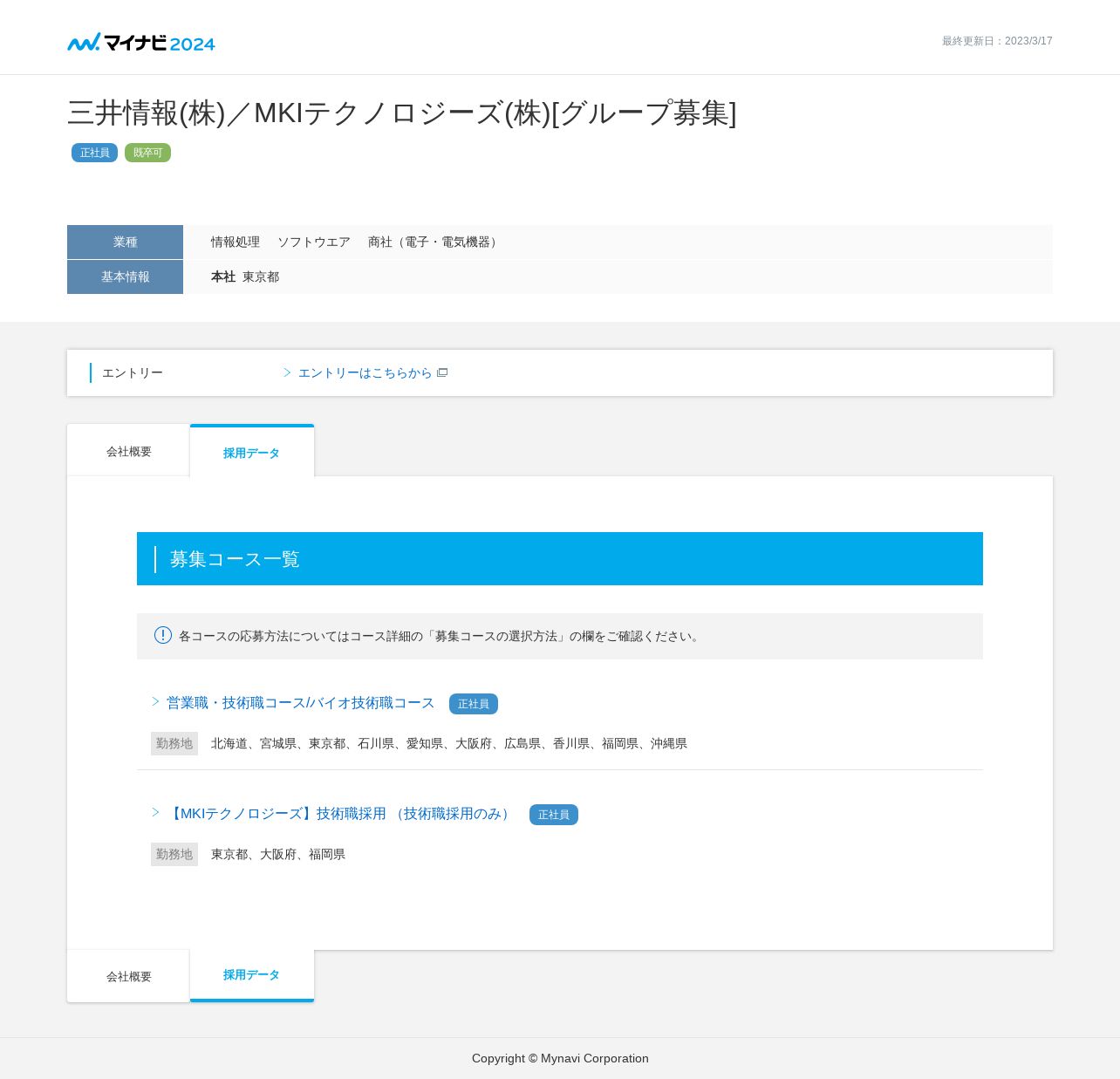Screen dimensions: 1120x1079
Task: Click 商社（電子・電気機器） text
Action: coord(435,242)
